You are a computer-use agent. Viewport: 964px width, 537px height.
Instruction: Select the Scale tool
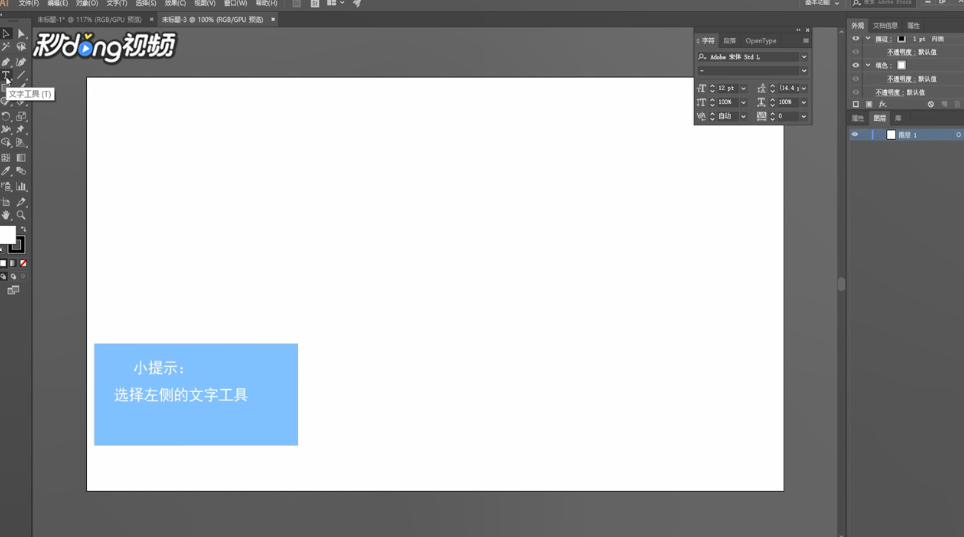[21, 116]
